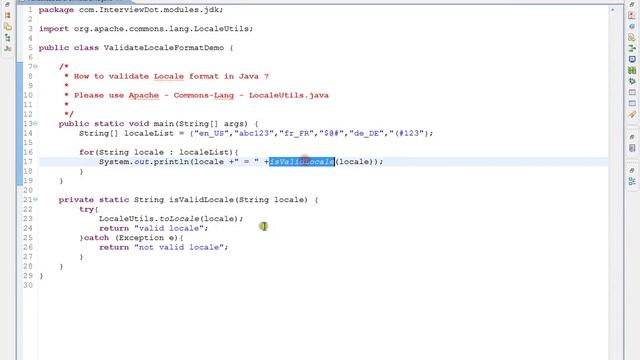Collapse the comment block at line 7
This screenshot has width=640, height=360.
36,66
